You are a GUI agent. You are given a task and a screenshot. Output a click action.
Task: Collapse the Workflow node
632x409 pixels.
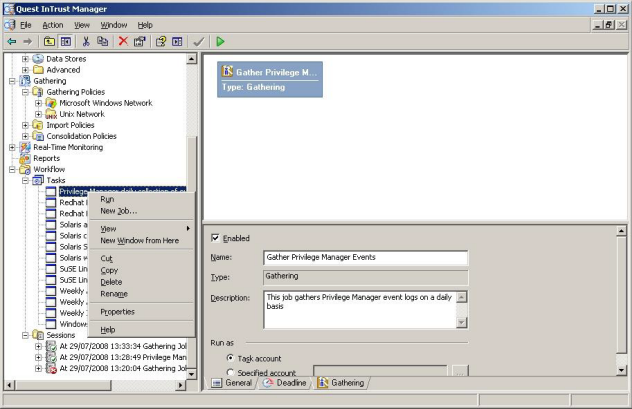coord(12,170)
